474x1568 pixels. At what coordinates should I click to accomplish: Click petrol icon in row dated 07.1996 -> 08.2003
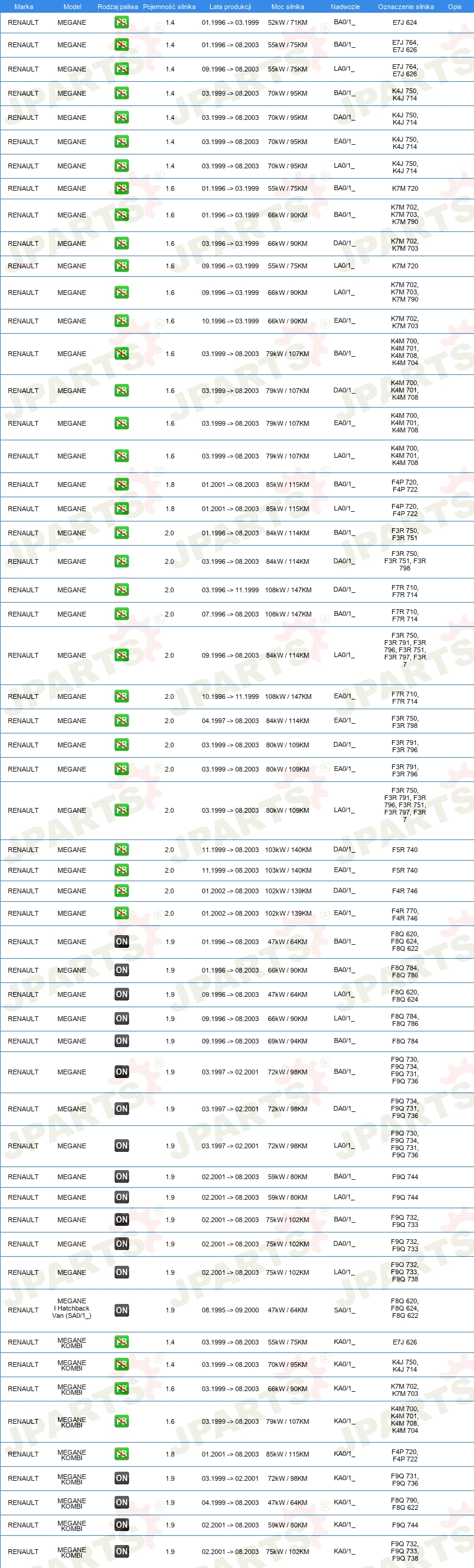(x=121, y=614)
